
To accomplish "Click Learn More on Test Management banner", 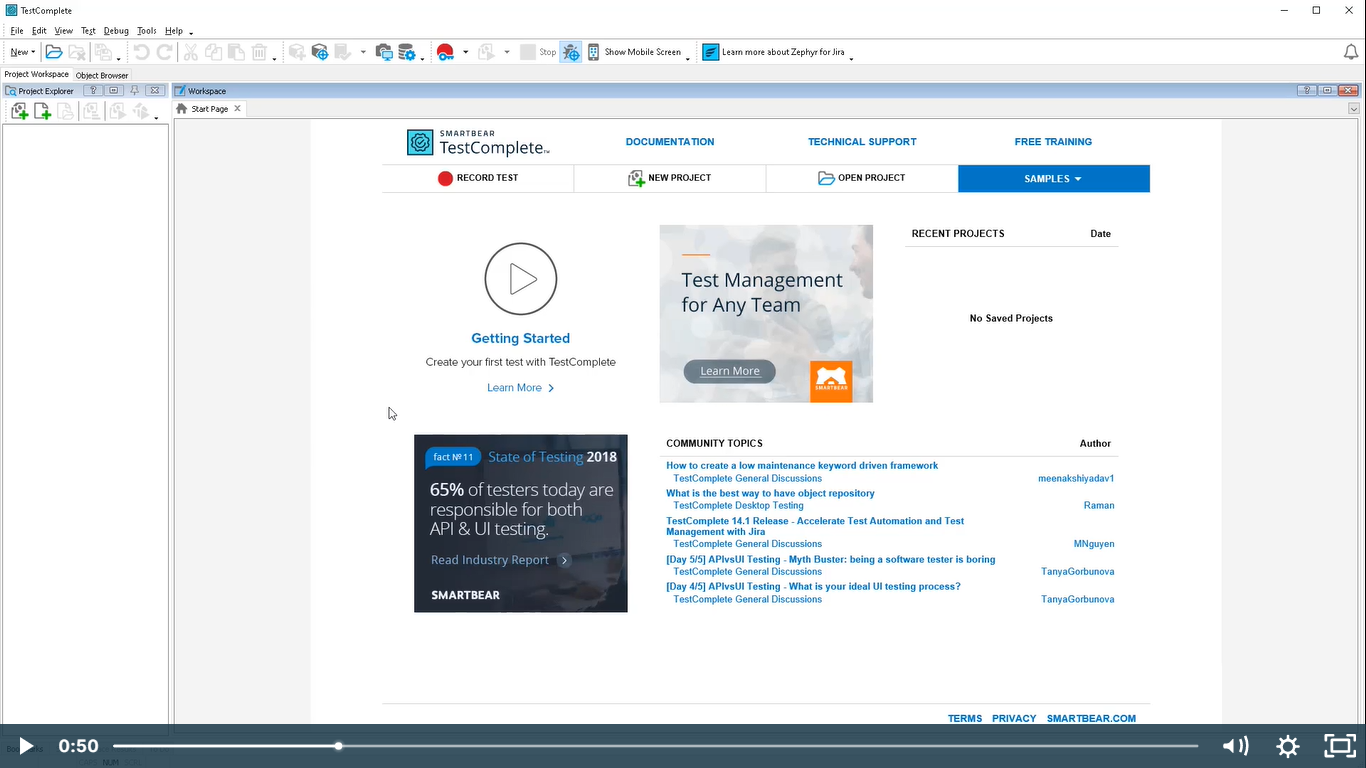I will click(730, 371).
